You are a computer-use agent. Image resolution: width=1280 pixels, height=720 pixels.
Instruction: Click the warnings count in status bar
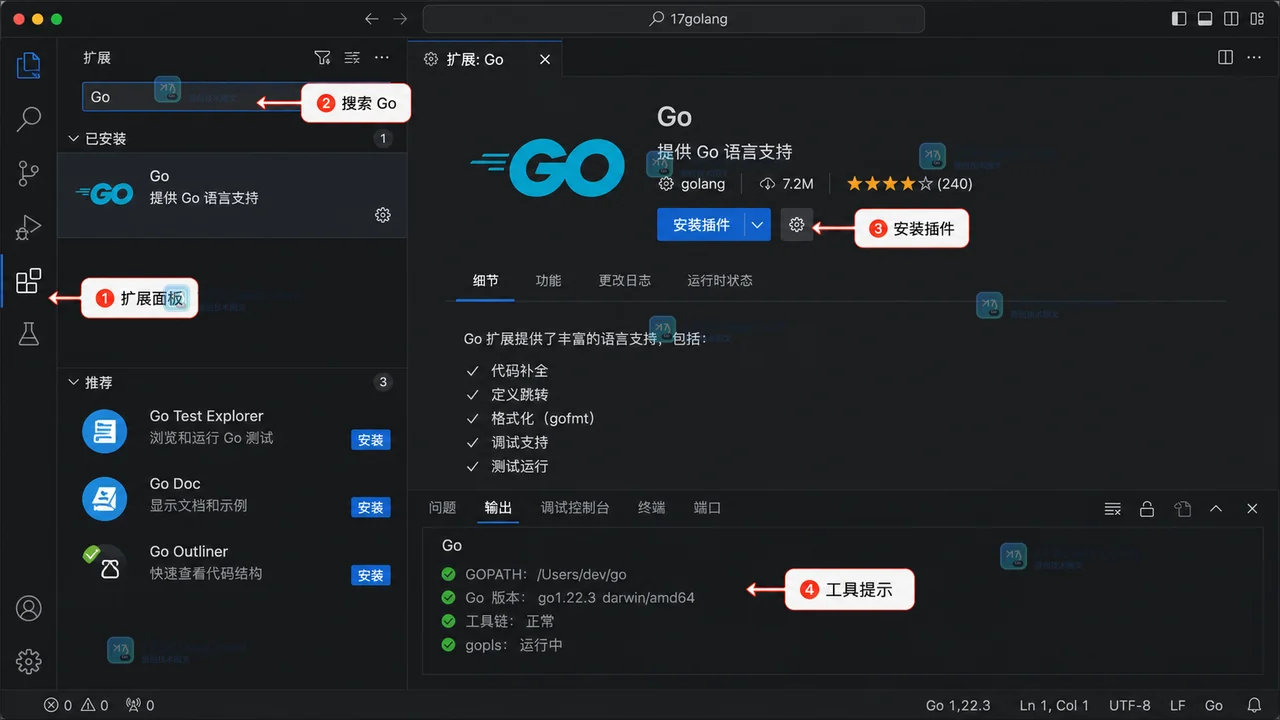click(x=95, y=705)
